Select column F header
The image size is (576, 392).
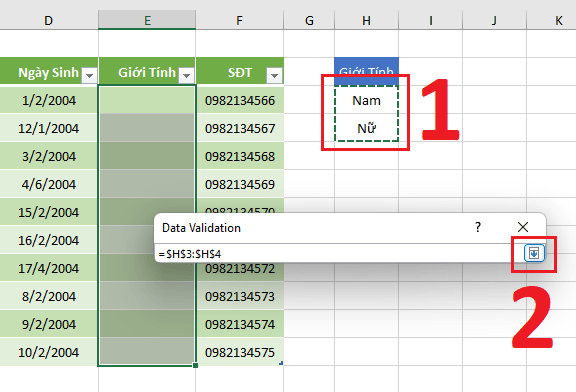tap(240, 20)
